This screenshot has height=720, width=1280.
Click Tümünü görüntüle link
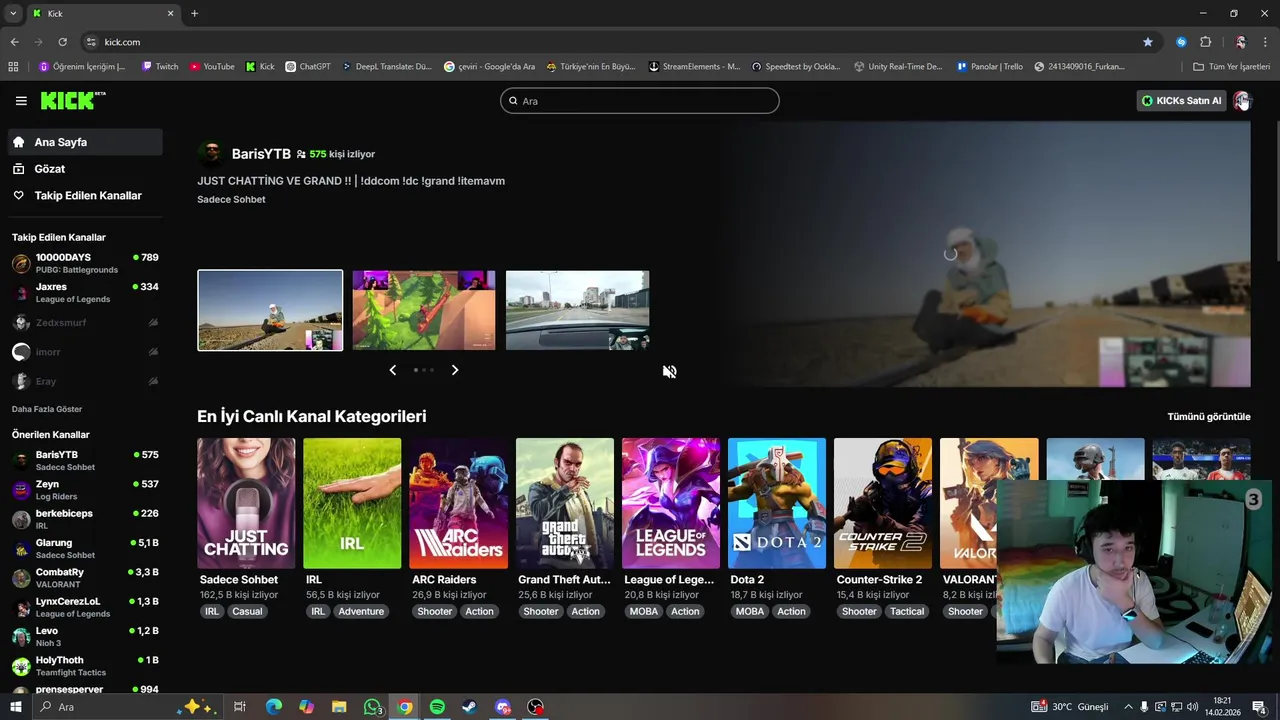click(1209, 417)
